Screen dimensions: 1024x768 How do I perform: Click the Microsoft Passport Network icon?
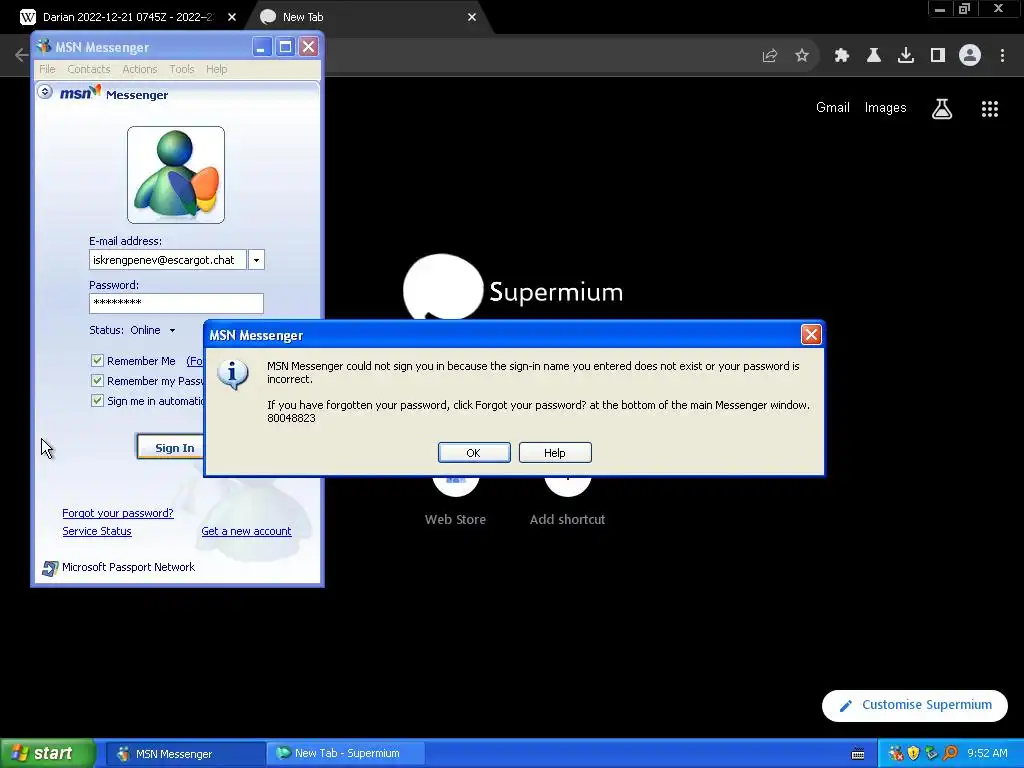click(x=50, y=568)
